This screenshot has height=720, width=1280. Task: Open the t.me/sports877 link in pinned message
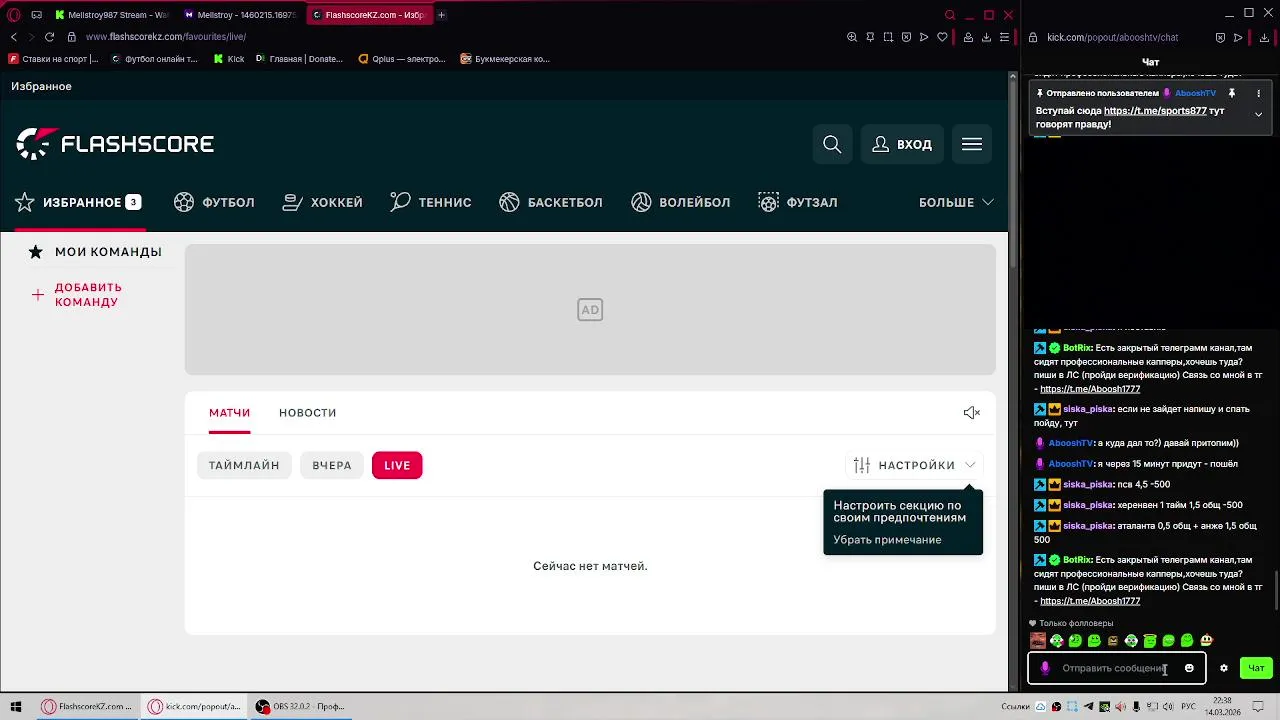pos(1155,111)
